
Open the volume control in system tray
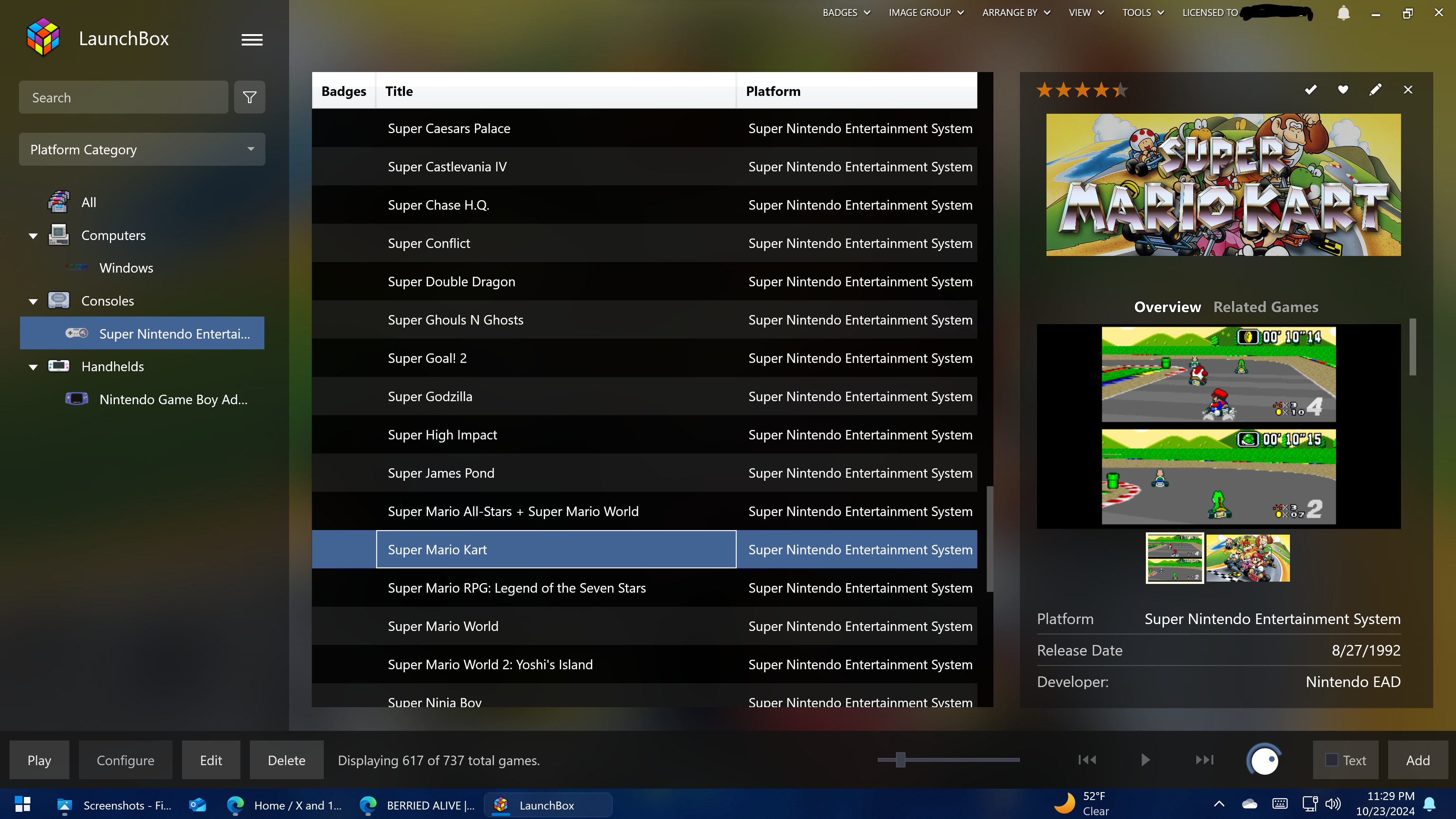[x=1332, y=804]
